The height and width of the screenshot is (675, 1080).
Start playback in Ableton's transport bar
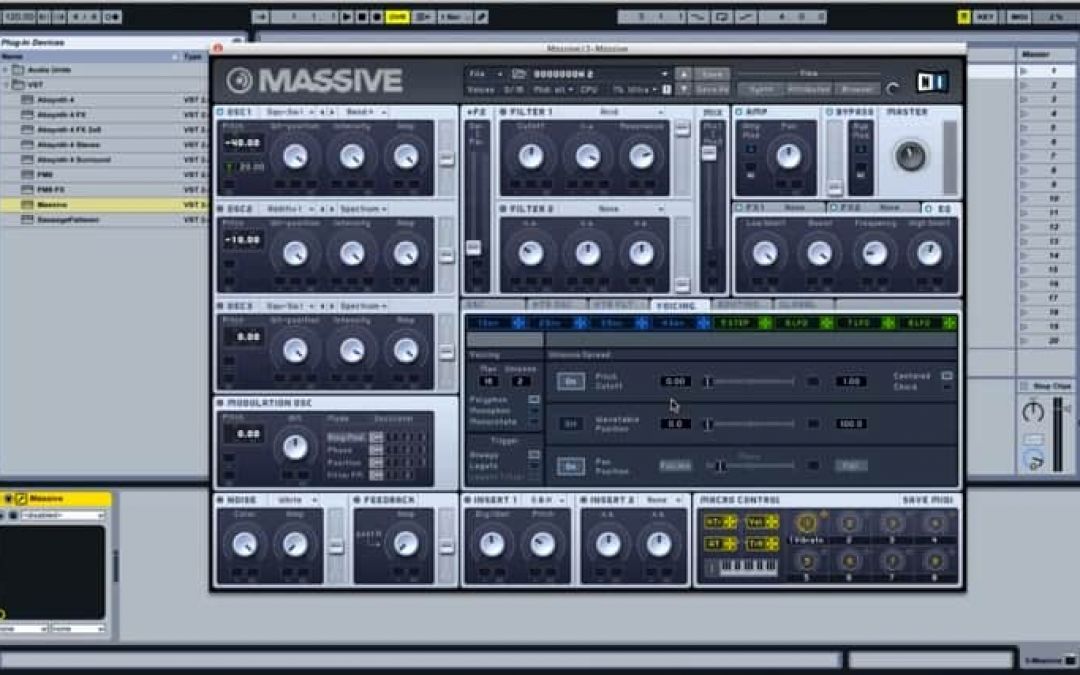[x=347, y=17]
